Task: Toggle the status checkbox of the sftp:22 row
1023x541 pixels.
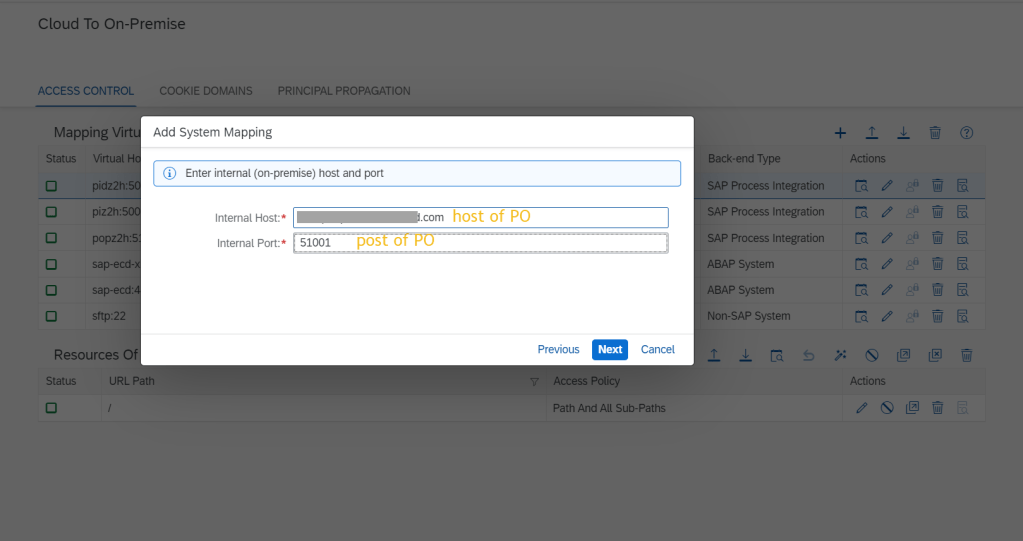Action: [x=51, y=316]
